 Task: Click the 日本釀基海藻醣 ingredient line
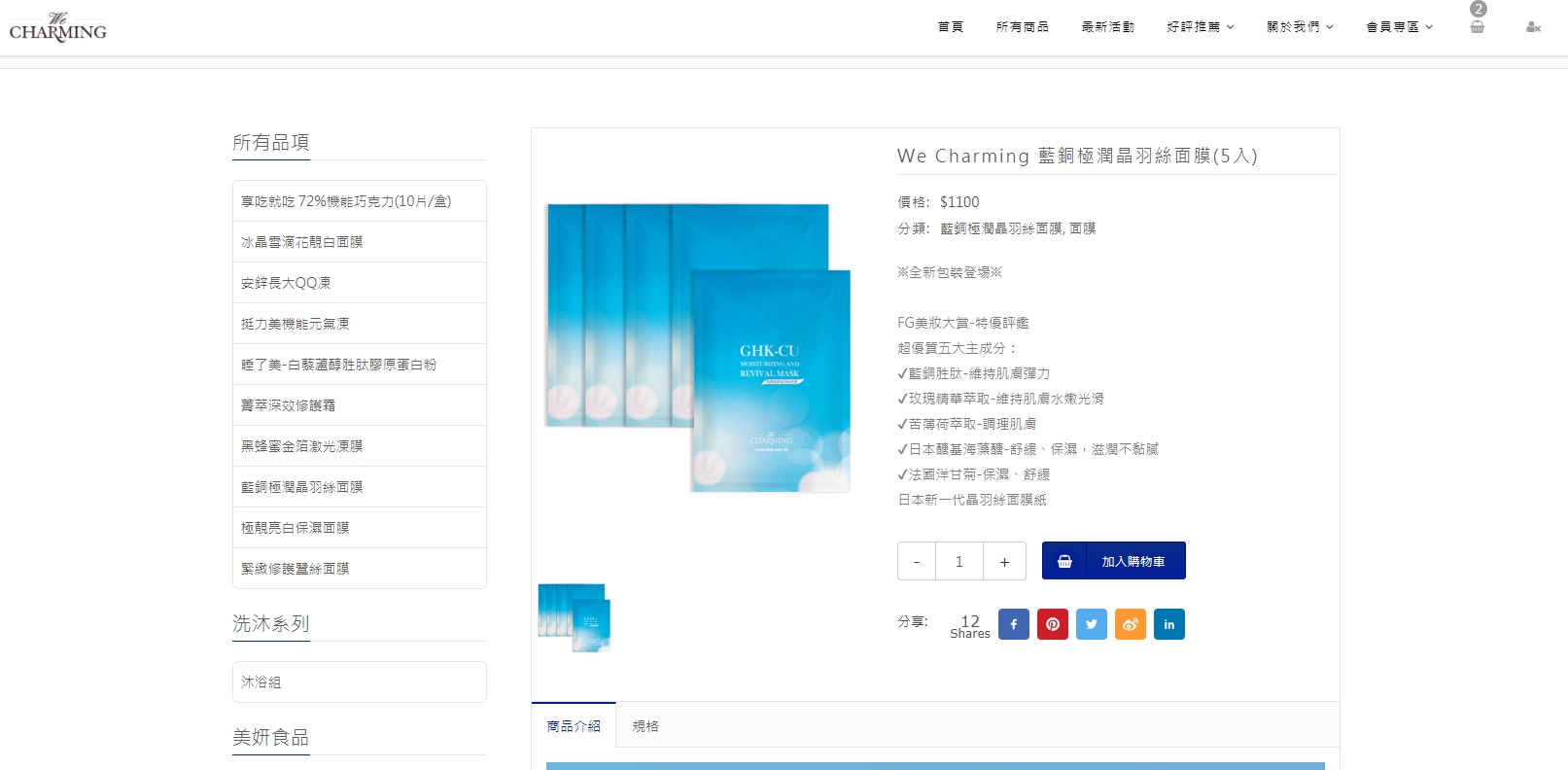pos(1028,449)
